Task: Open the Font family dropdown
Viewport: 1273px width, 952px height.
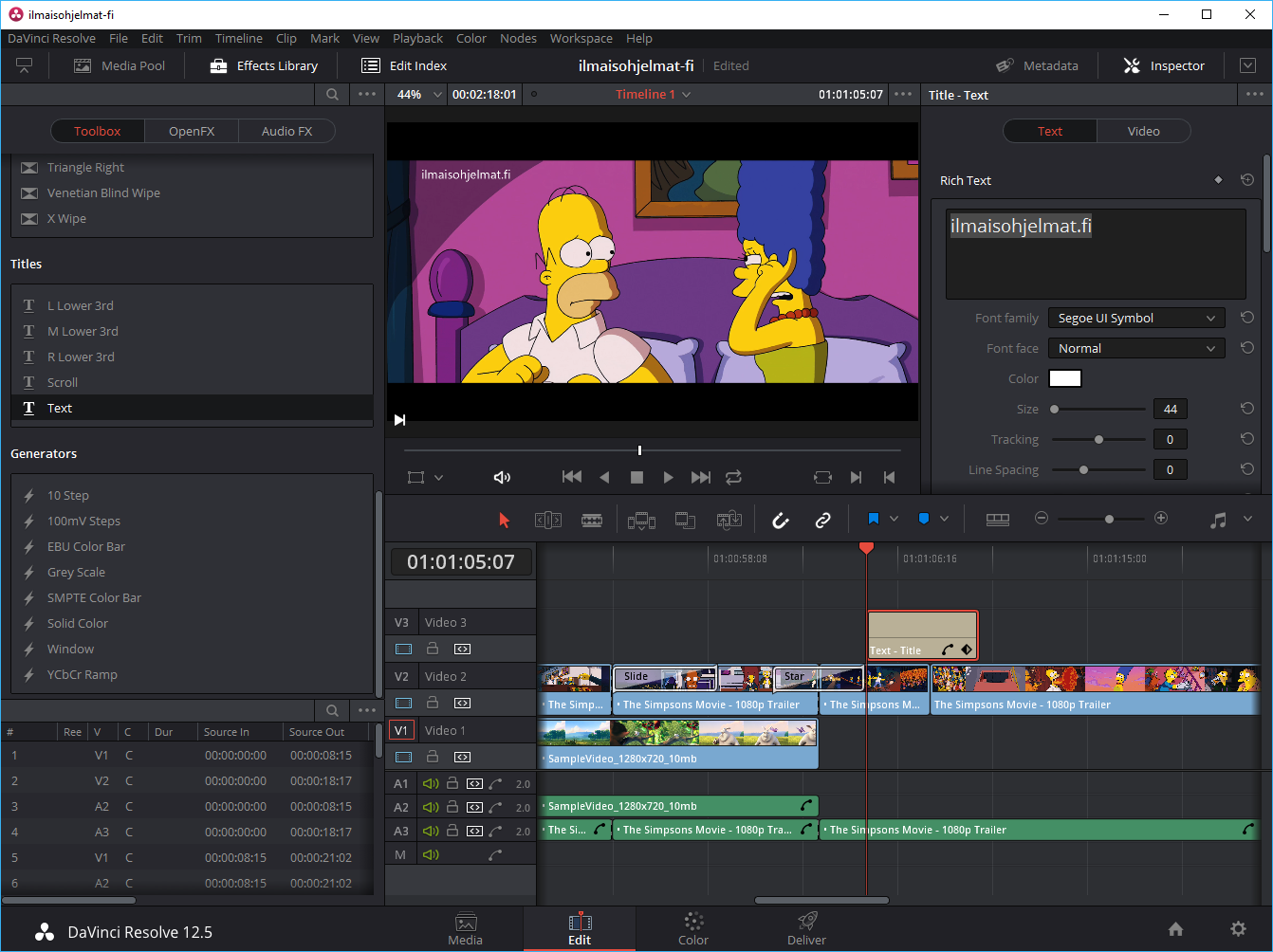Action: [x=1136, y=318]
